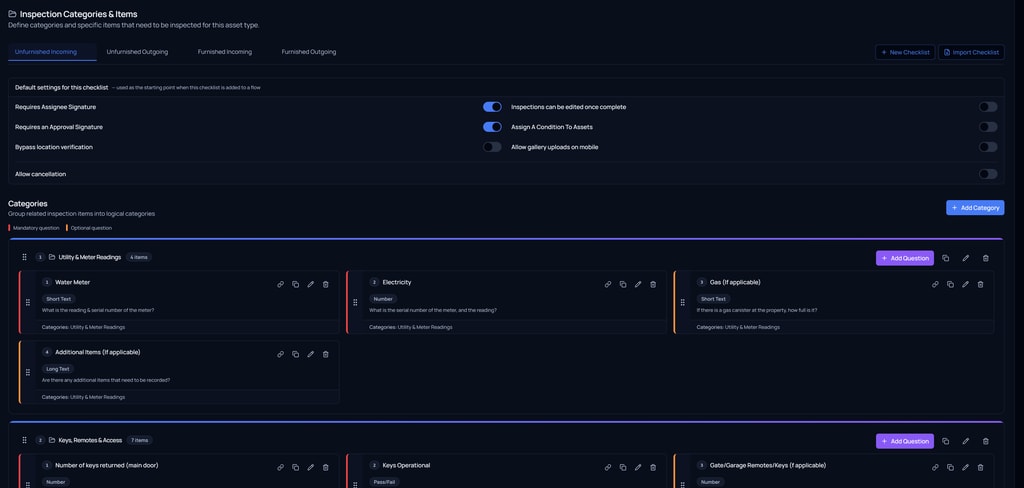The height and width of the screenshot is (488, 1024).
Task: Edit the Electricity question
Action: tap(638, 284)
